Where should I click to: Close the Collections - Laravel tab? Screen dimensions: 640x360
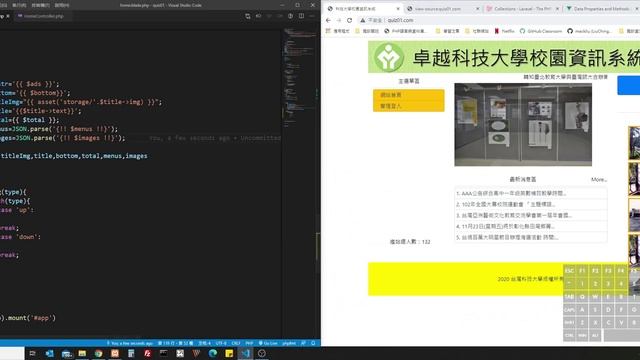(558, 9)
